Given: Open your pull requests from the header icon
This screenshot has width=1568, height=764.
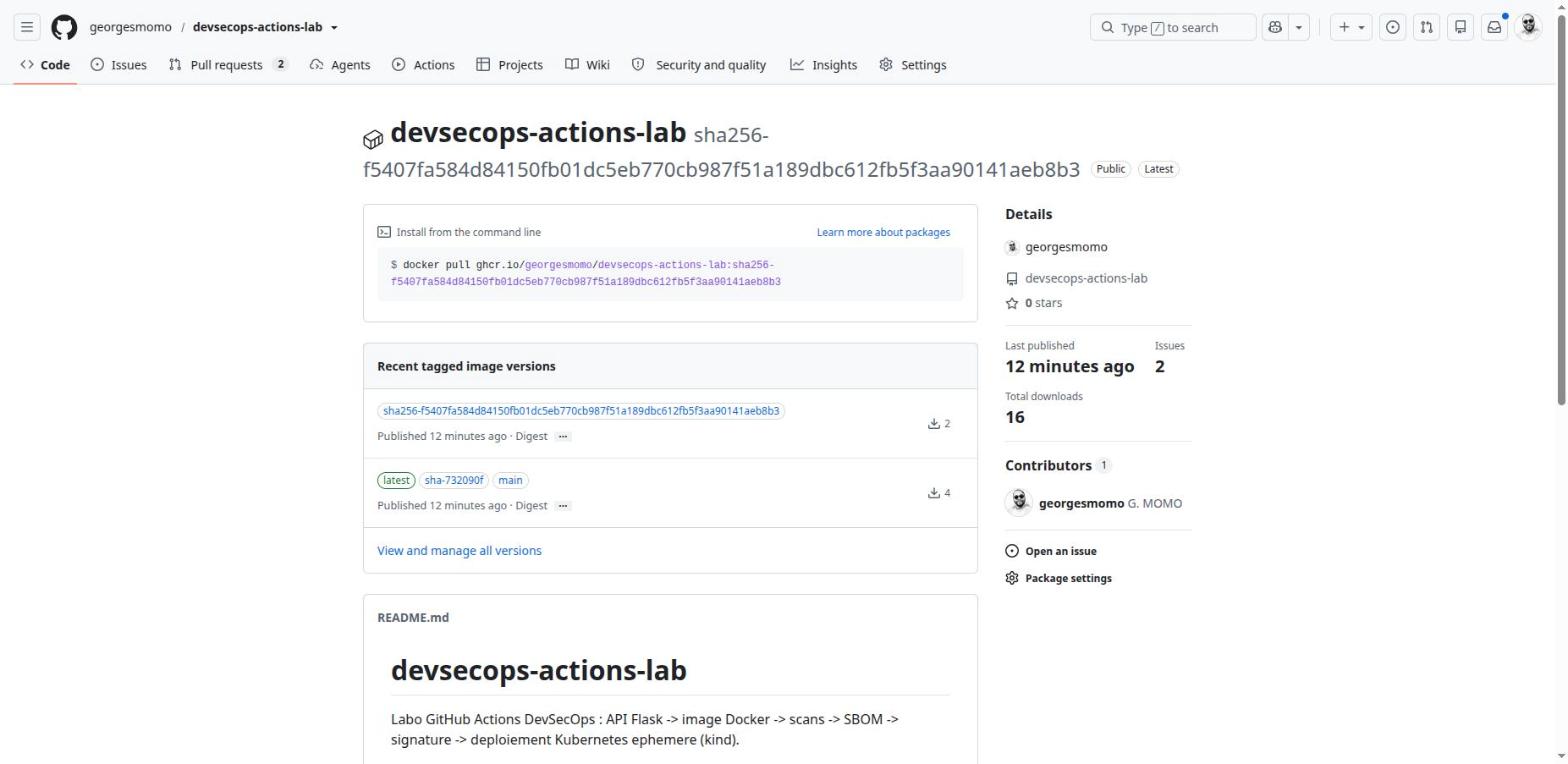Looking at the screenshot, I should pyautogui.click(x=1426, y=27).
